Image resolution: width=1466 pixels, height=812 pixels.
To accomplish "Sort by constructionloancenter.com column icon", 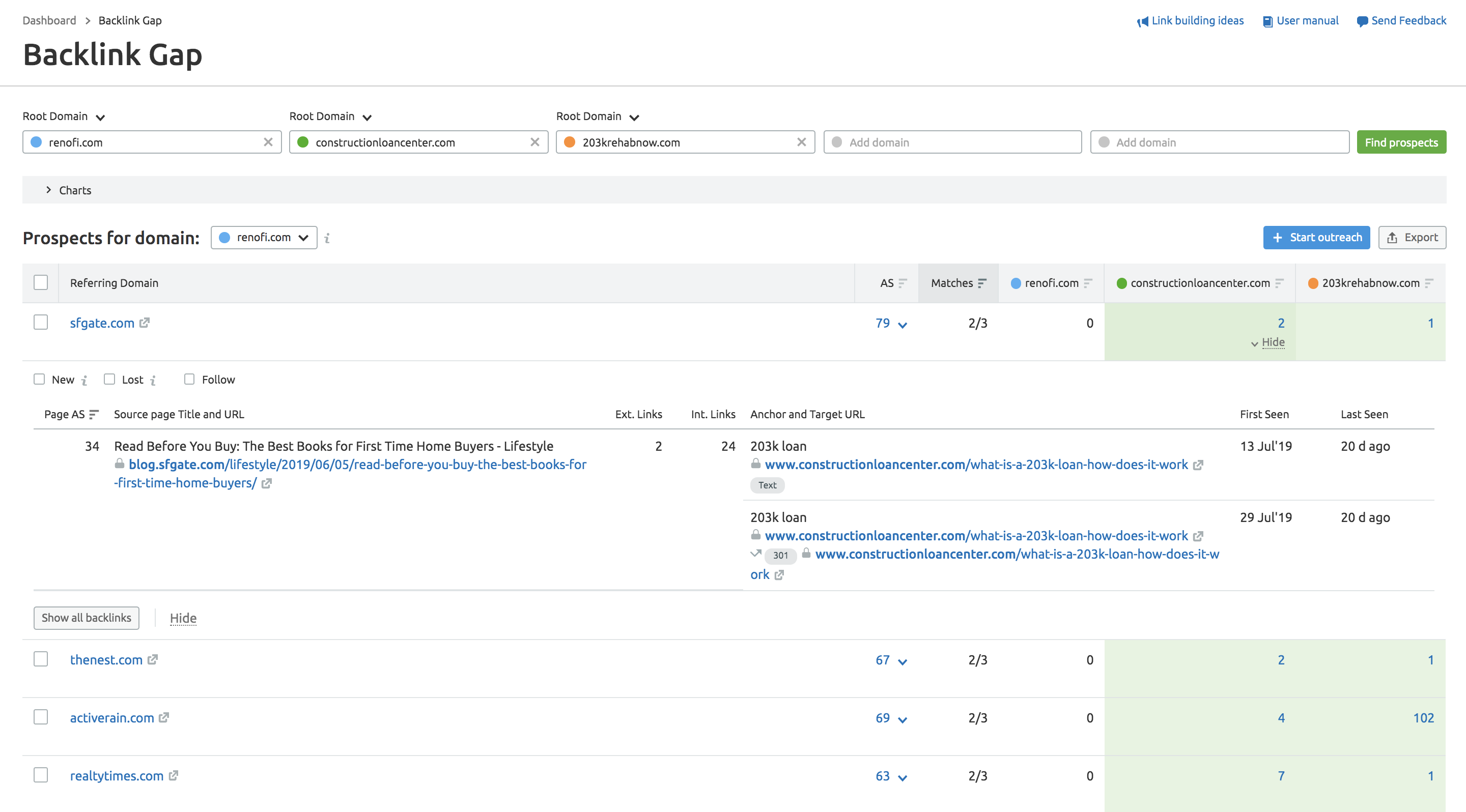I will point(1279,283).
